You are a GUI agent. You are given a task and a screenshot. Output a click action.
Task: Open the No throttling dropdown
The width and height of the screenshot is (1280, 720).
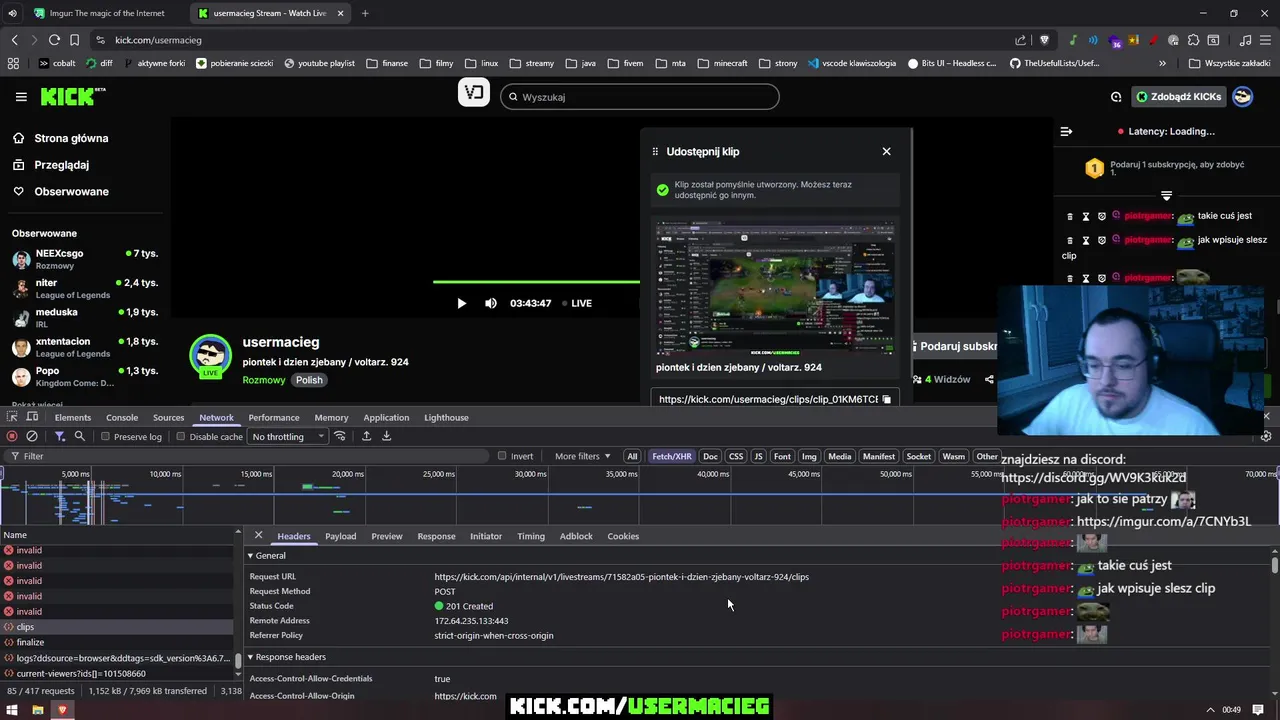point(288,437)
